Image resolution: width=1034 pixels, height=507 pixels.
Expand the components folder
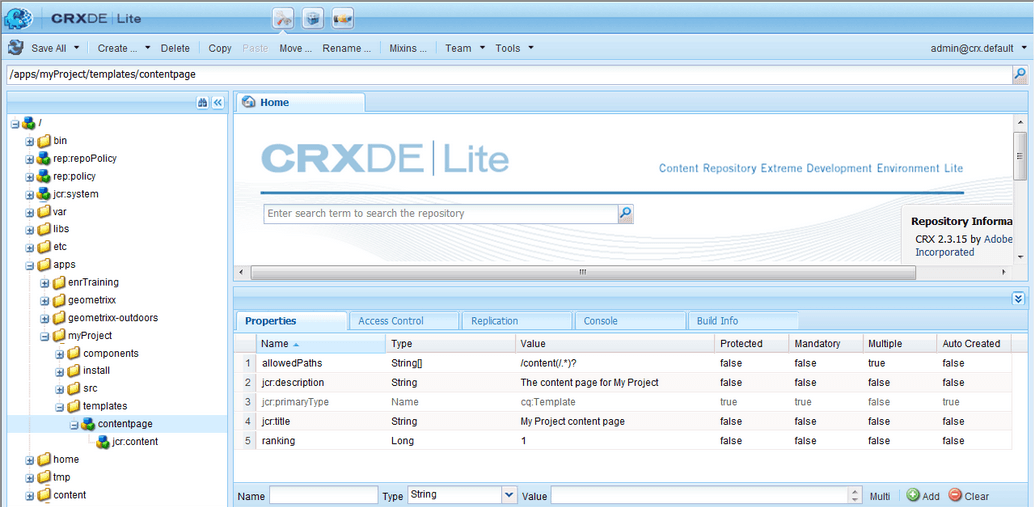click(x=59, y=353)
